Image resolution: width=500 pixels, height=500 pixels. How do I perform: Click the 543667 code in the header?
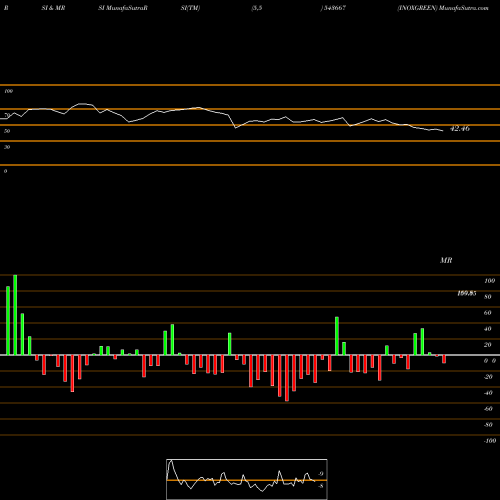(334, 8)
